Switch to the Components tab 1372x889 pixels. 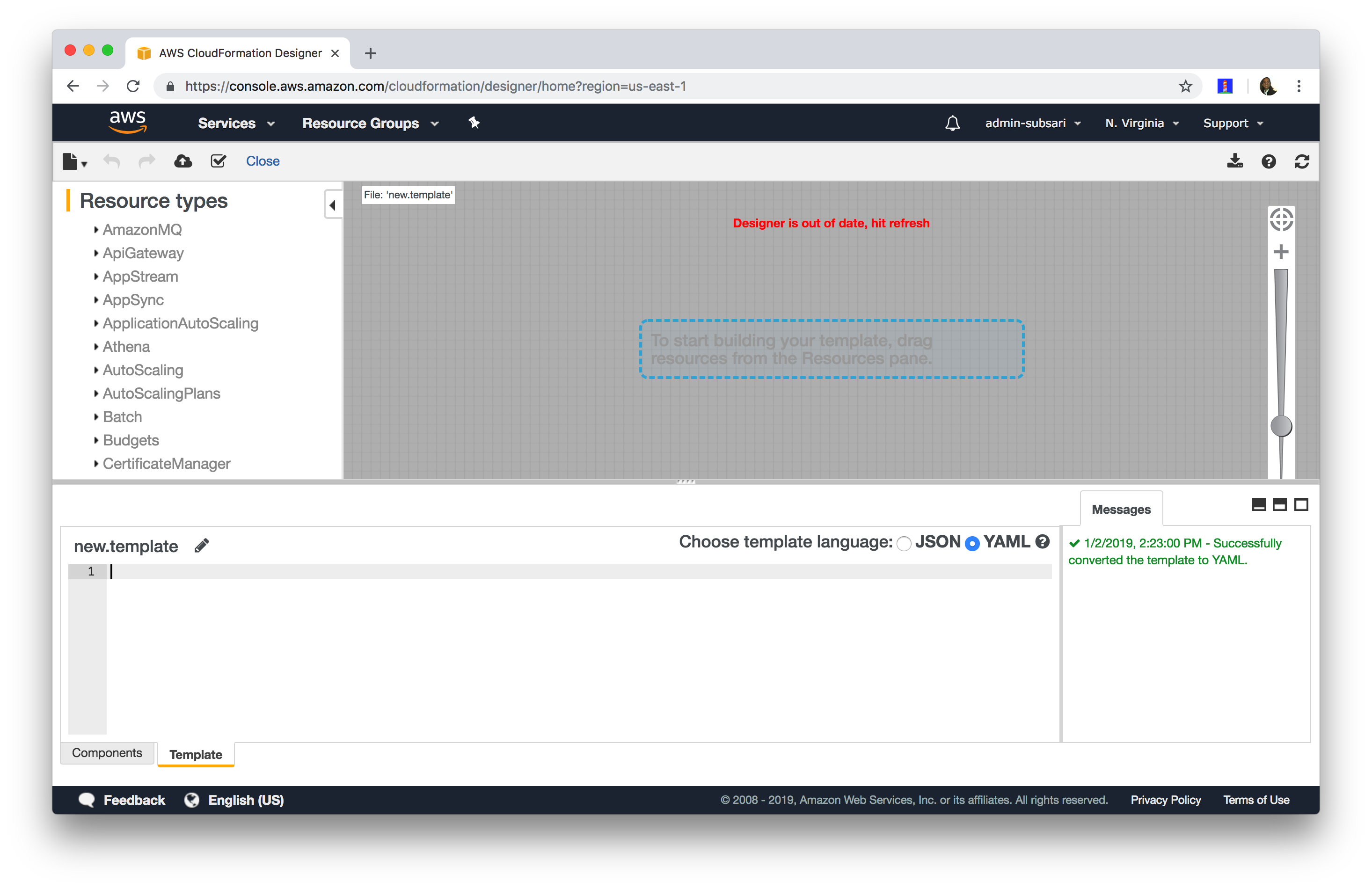108,753
